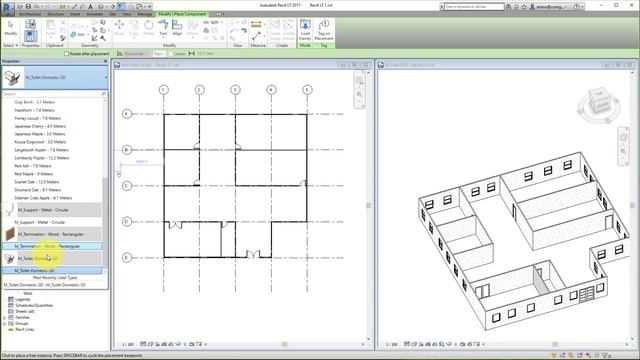
Task: Open the Manage ribbon tab
Action: click(x=144, y=14)
